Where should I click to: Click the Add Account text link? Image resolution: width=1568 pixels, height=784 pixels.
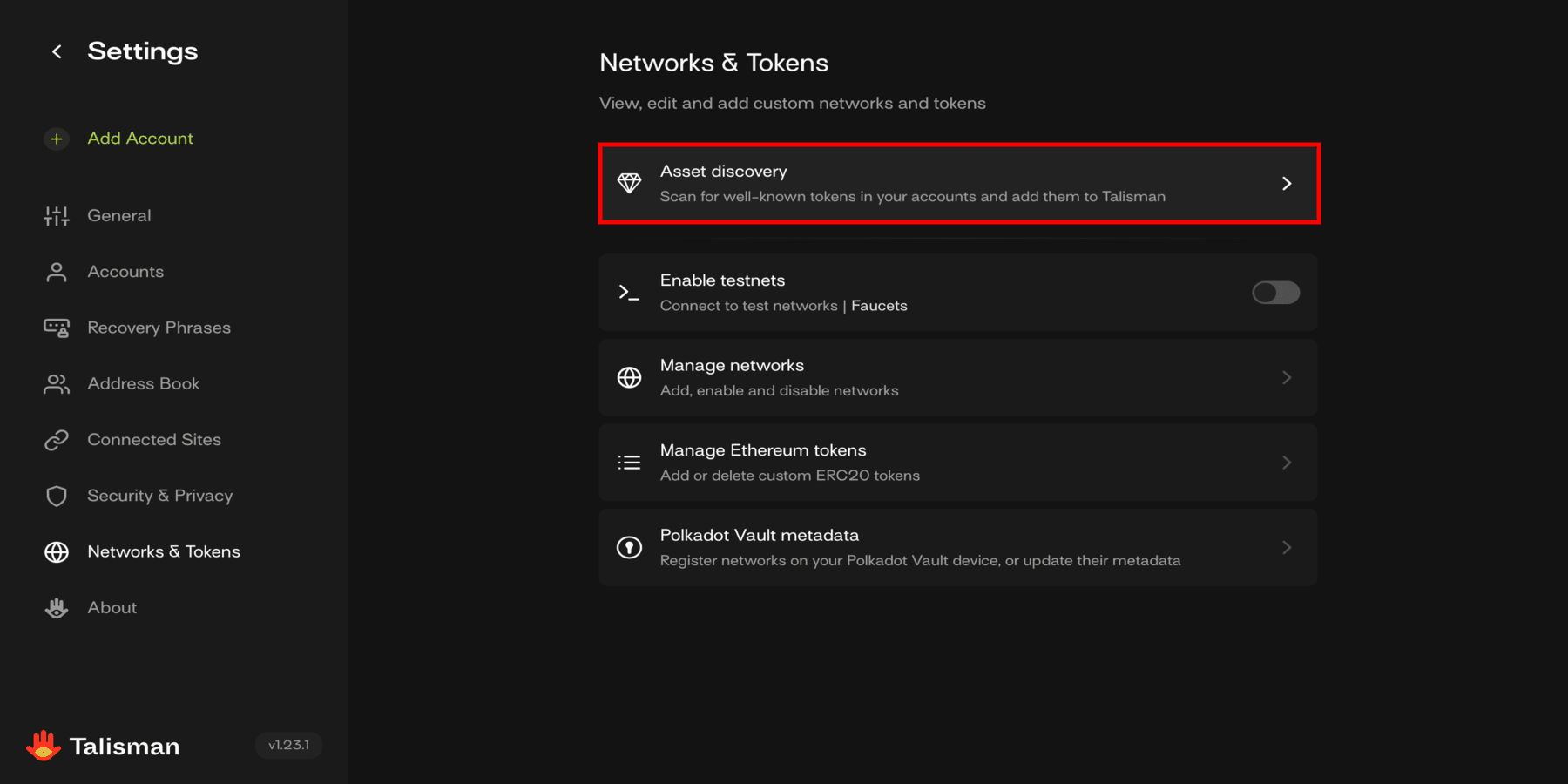[140, 139]
